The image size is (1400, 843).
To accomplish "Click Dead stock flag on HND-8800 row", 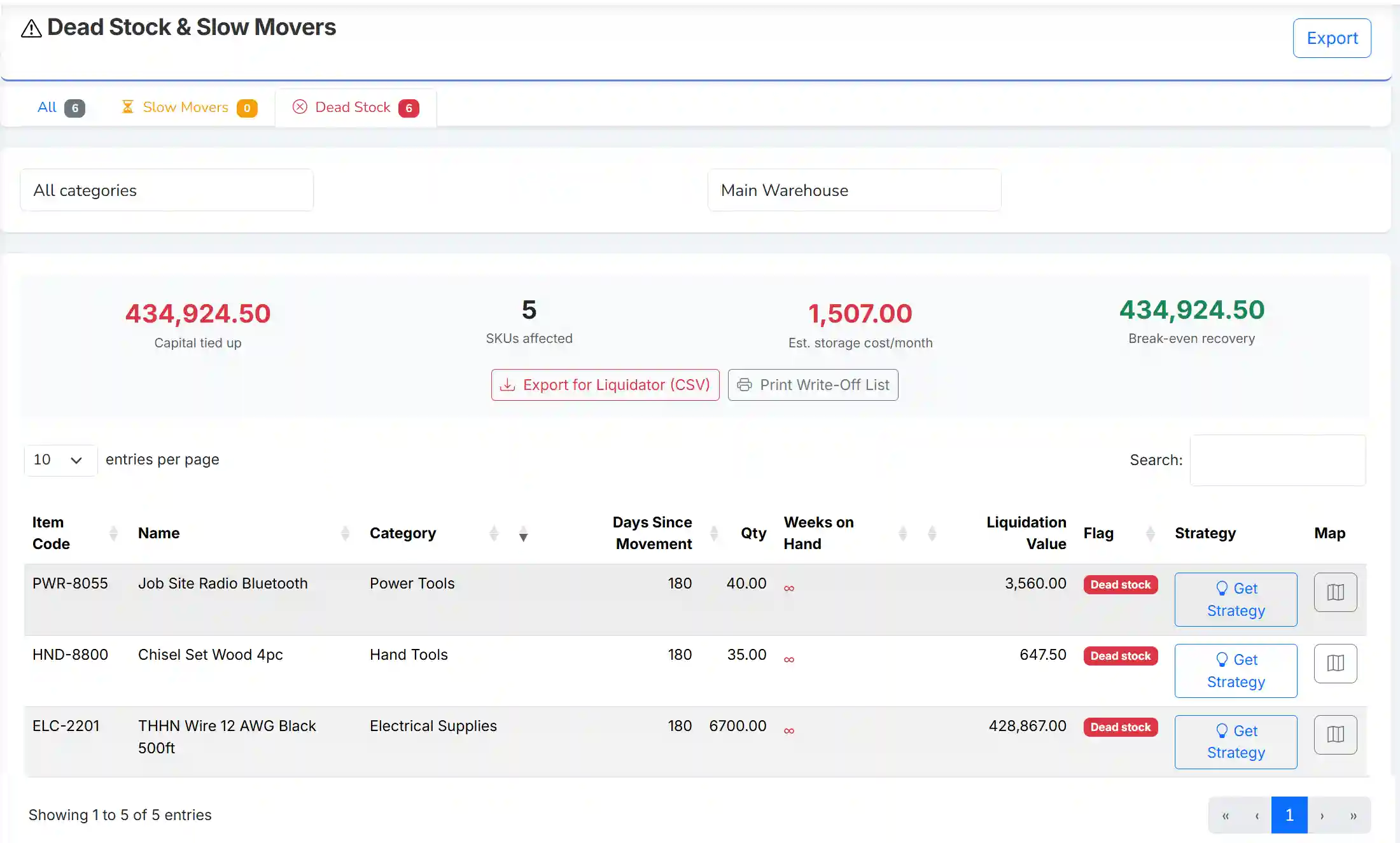I will coord(1121,656).
